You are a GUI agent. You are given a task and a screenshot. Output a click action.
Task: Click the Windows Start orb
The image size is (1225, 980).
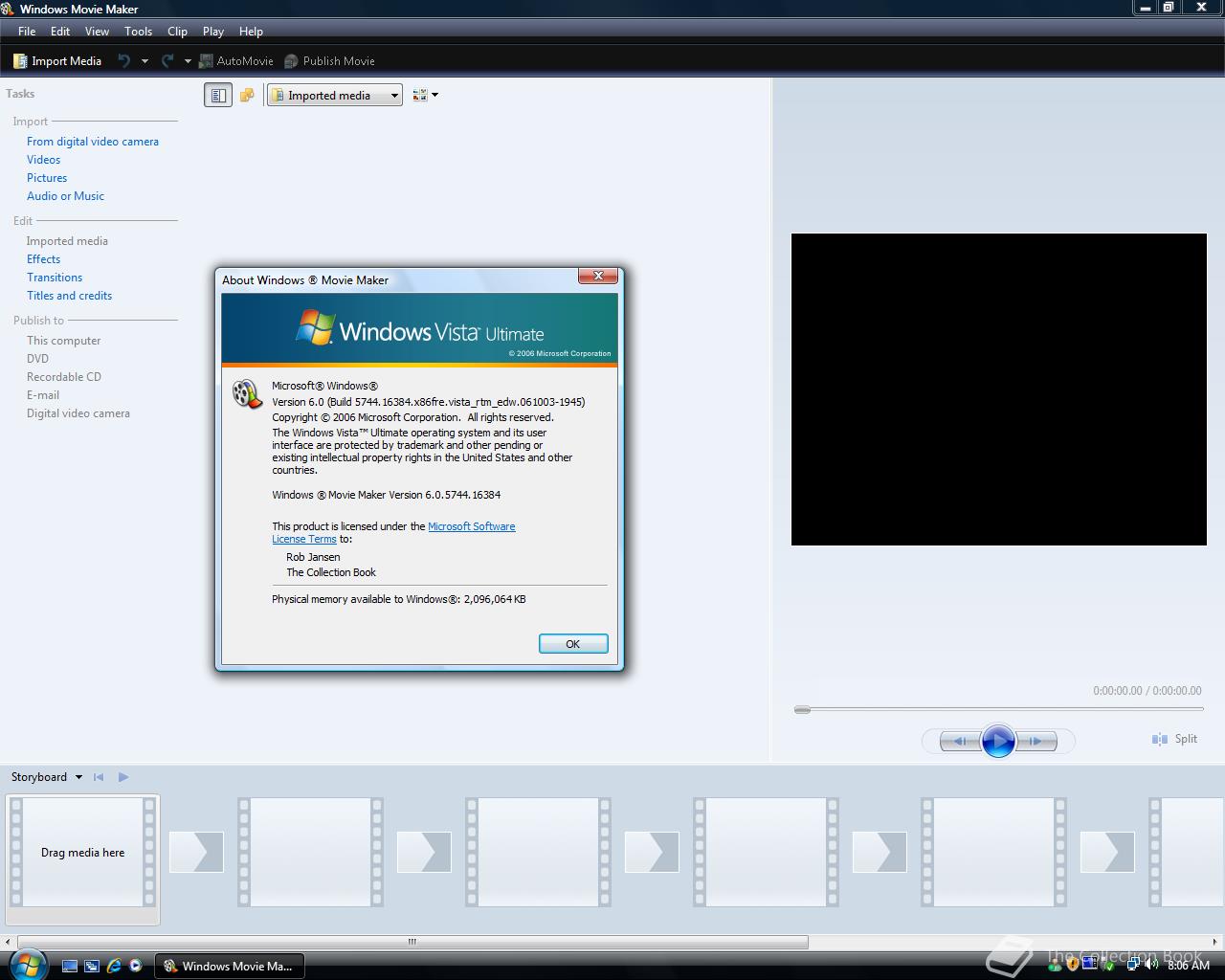point(27,964)
